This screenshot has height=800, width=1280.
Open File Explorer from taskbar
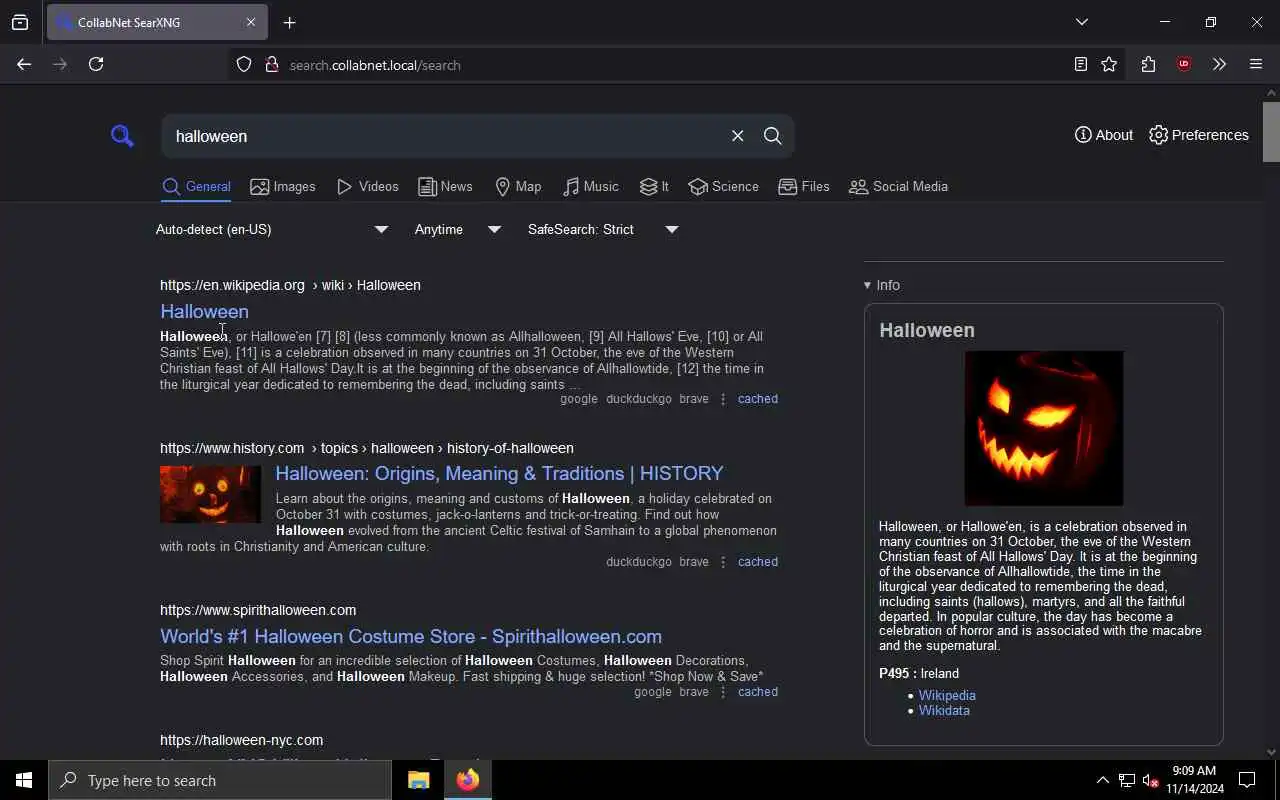419,780
